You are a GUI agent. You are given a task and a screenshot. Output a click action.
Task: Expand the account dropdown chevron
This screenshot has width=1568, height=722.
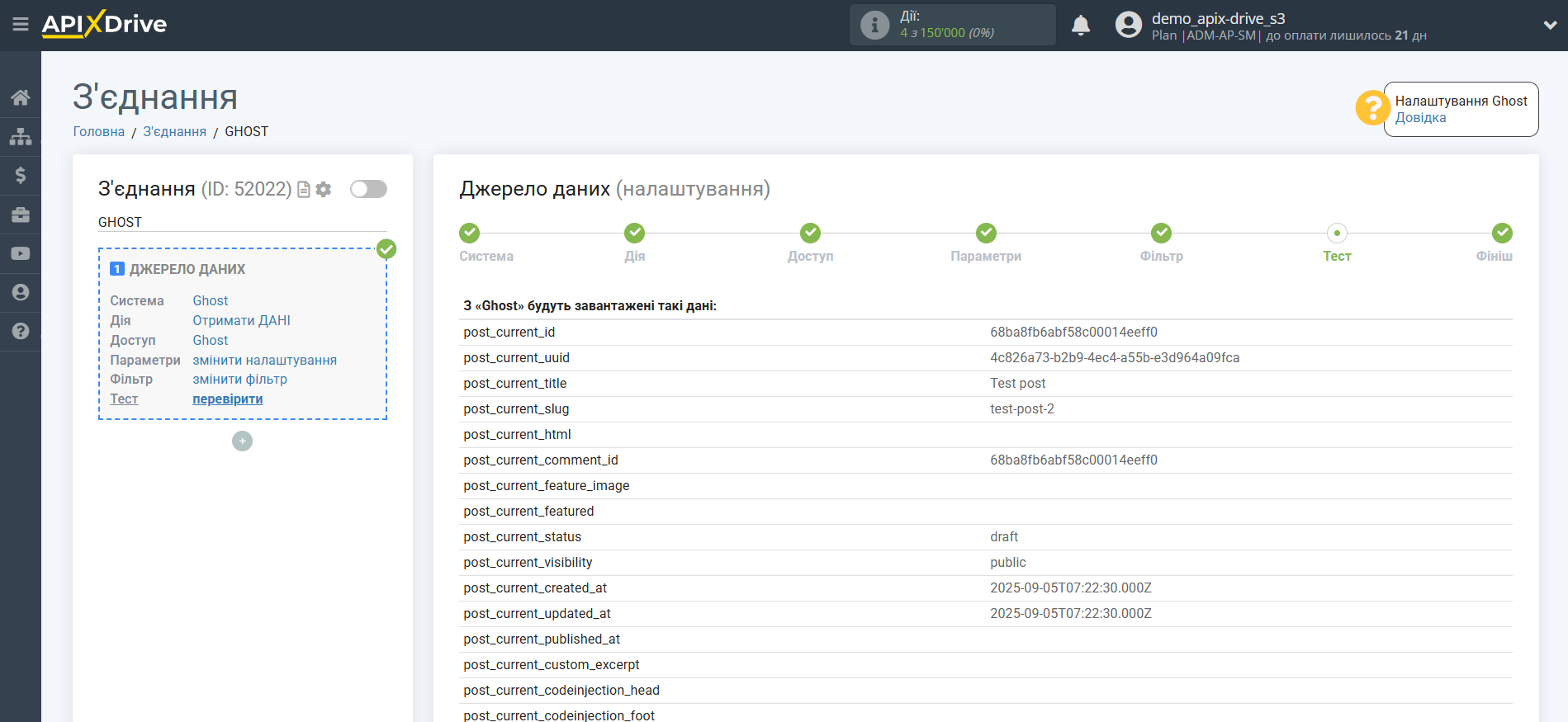(1550, 26)
